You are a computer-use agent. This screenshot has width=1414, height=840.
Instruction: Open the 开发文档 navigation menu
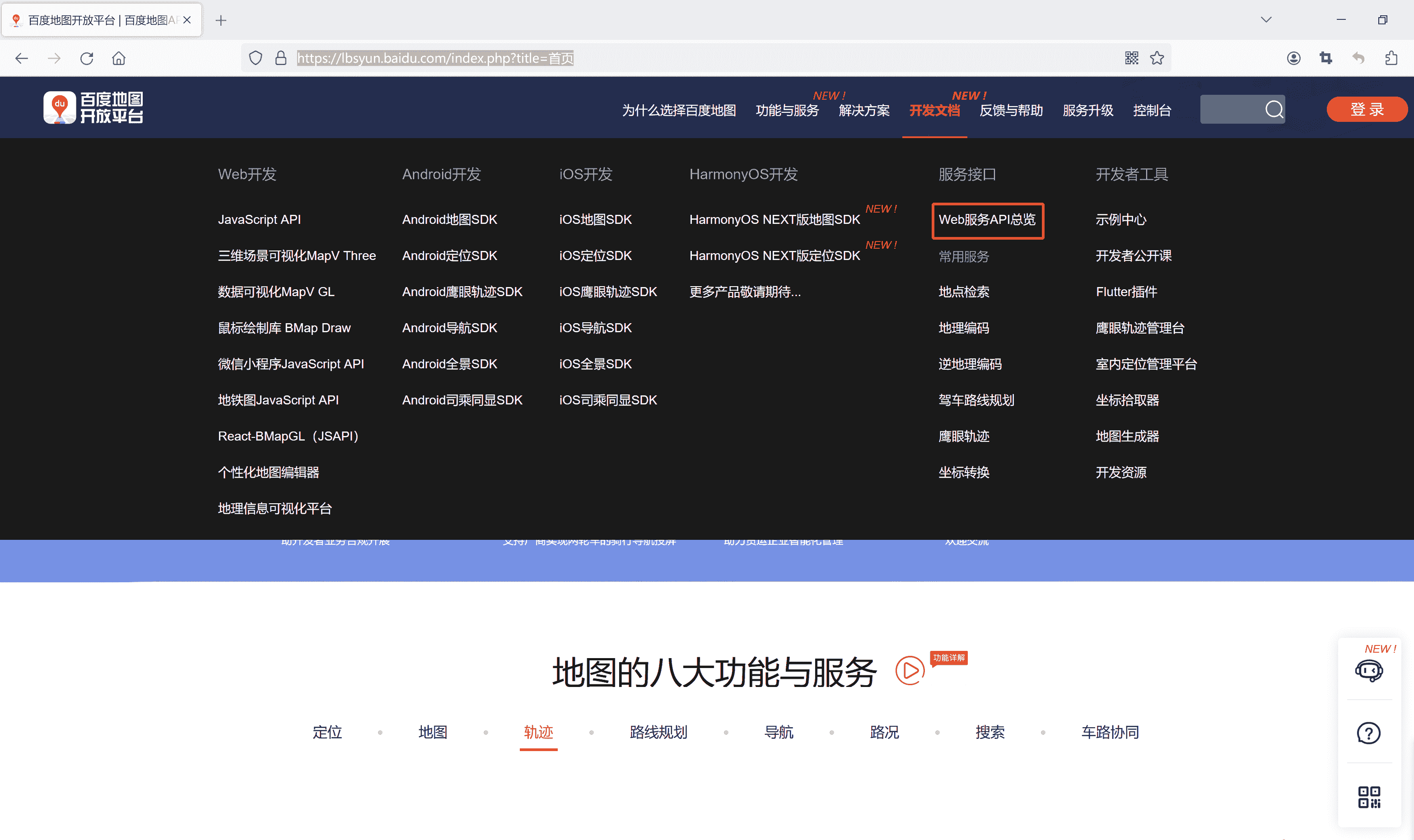[x=934, y=111]
